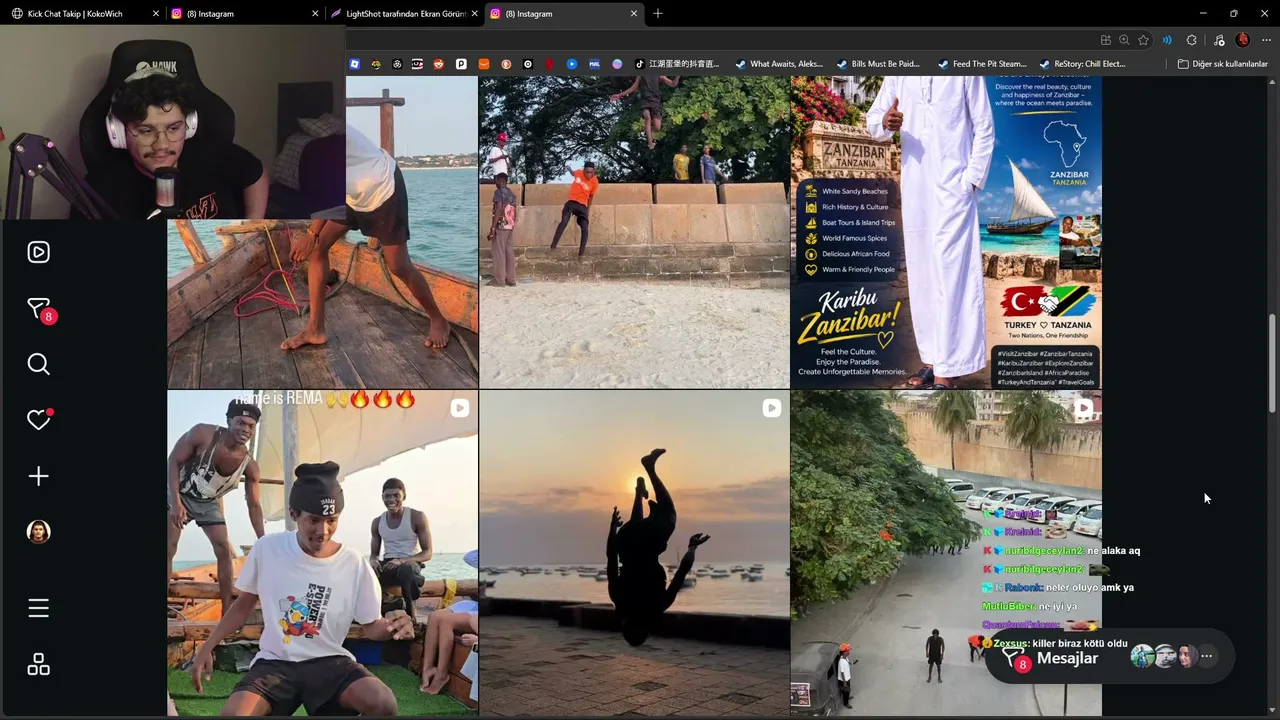Open 'Feed The Pit Steam...' bookmark
Screen dimensions: 1280x720
(982, 64)
